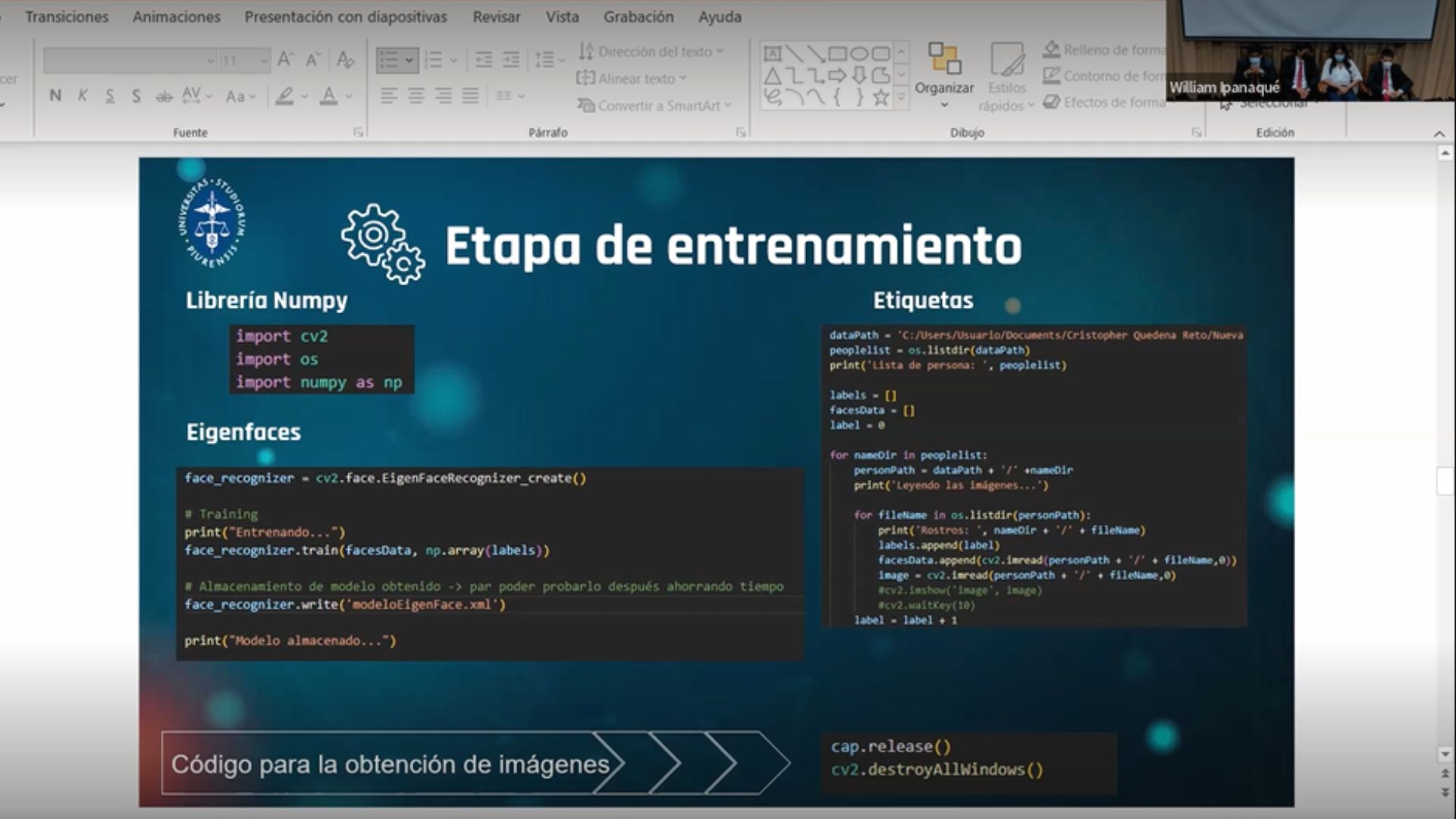Screen dimensions: 1456x819
Task: Click the center align paragraph icon
Action: click(x=416, y=96)
